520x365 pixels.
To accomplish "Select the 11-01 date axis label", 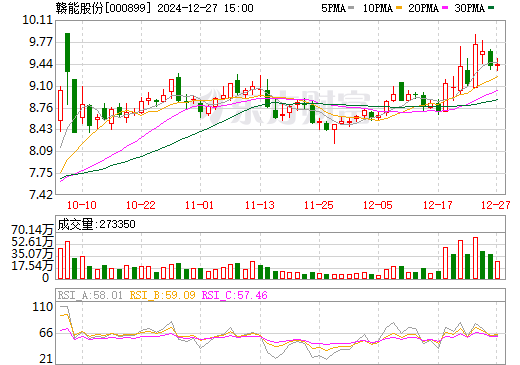I will 199,205.
